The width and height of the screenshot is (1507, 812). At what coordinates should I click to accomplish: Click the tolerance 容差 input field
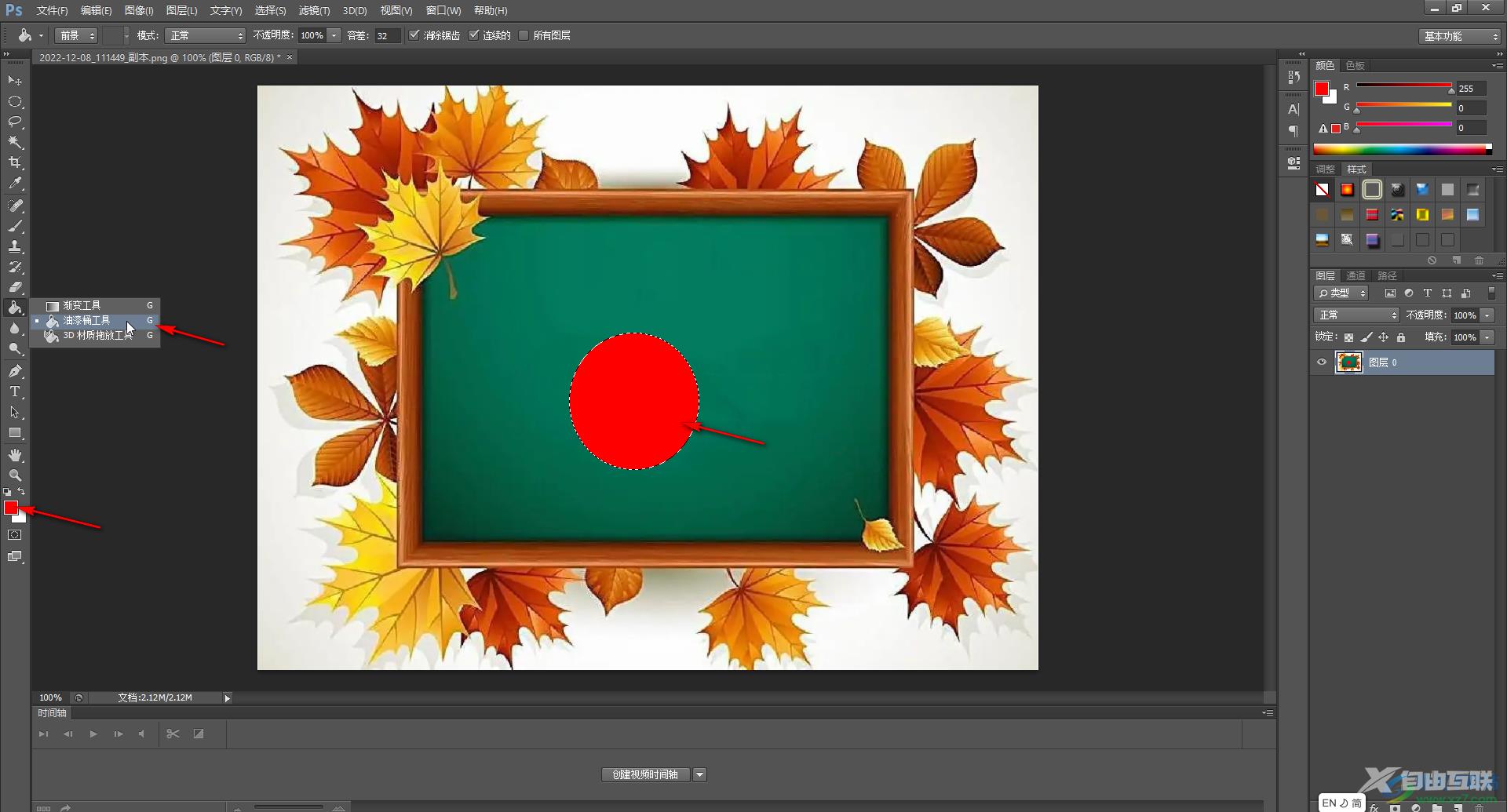(x=387, y=35)
